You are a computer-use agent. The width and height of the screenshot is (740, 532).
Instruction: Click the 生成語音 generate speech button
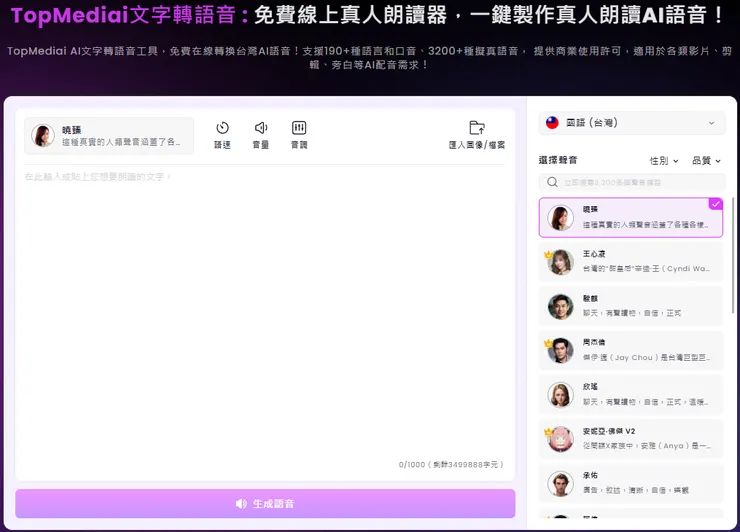[265, 504]
